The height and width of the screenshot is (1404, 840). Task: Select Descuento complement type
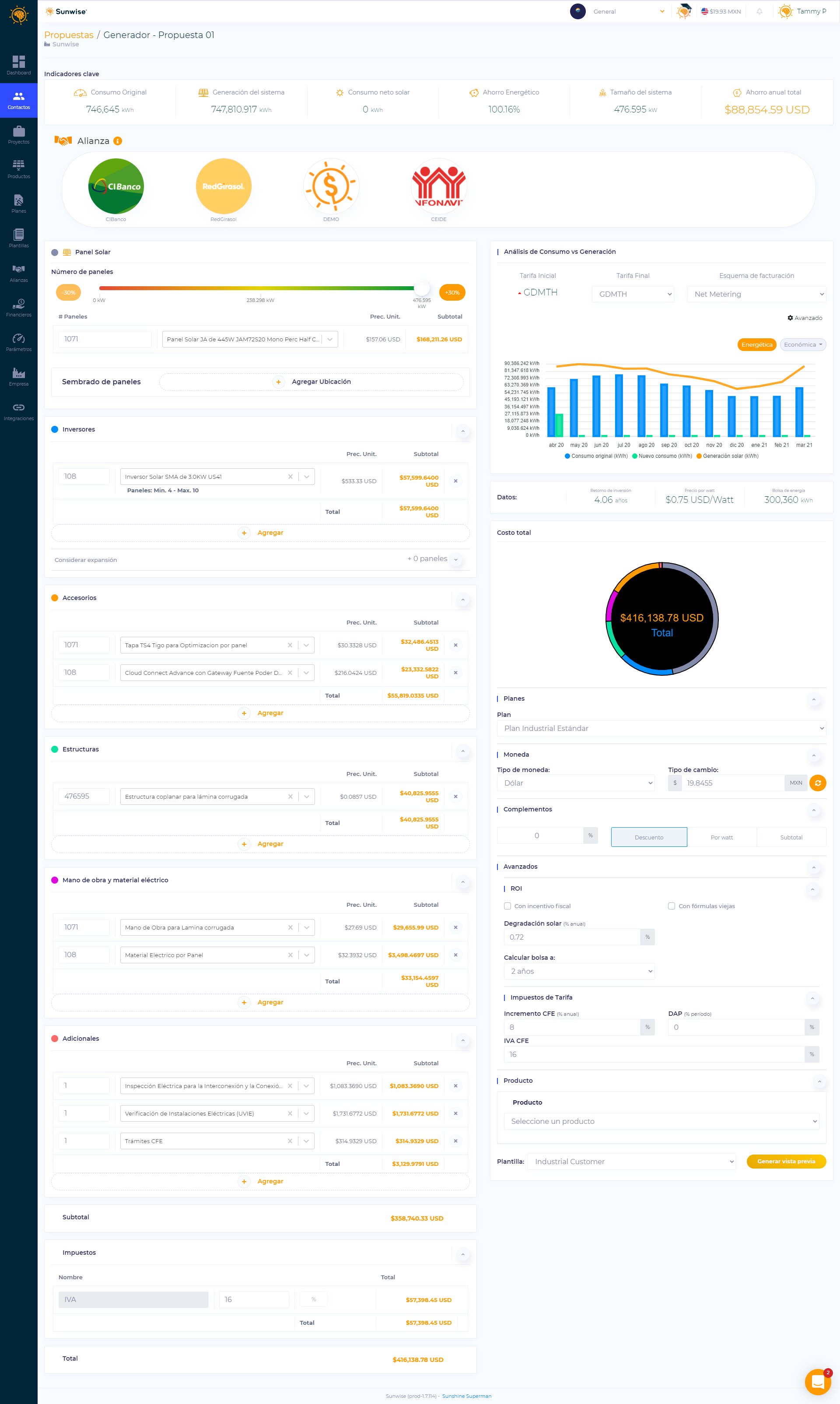[x=649, y=837]
